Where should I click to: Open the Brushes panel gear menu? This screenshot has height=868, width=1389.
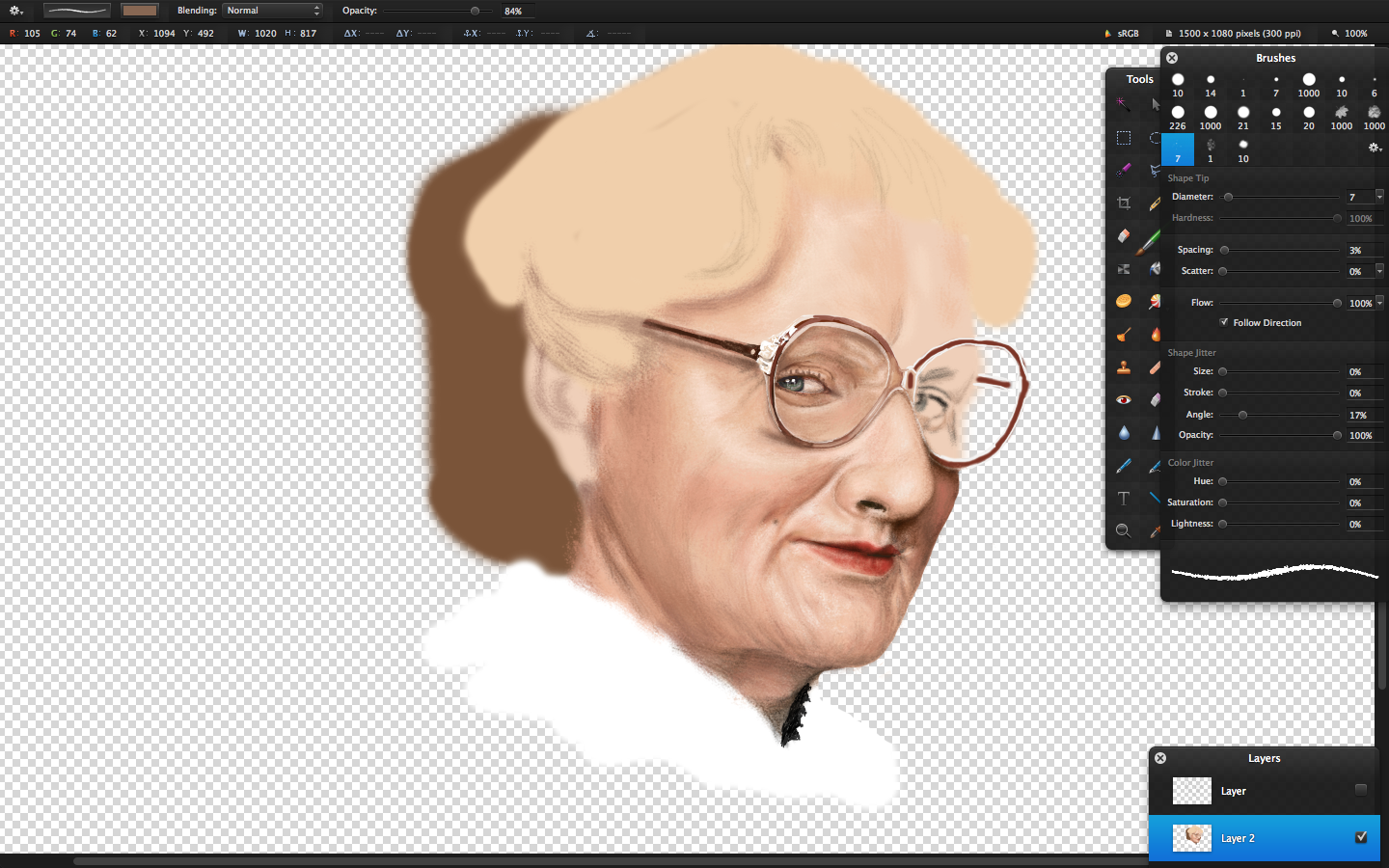[x=1375, y=148]
